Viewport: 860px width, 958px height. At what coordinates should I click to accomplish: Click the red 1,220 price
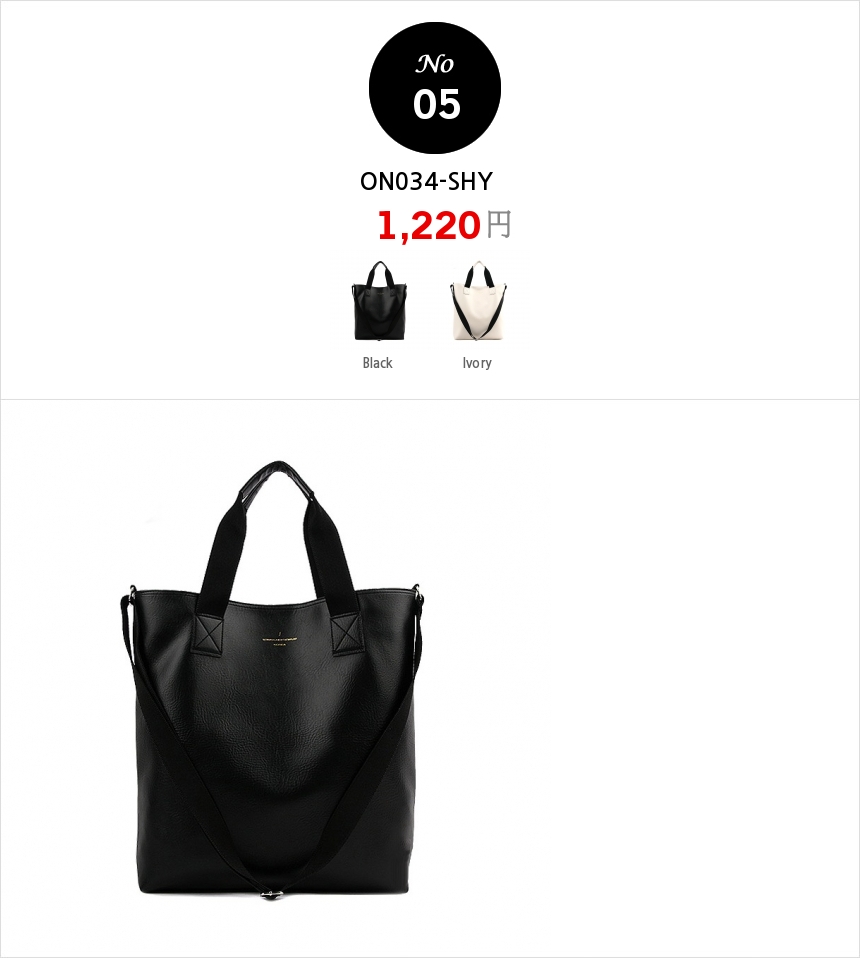(x=429, y=225)
